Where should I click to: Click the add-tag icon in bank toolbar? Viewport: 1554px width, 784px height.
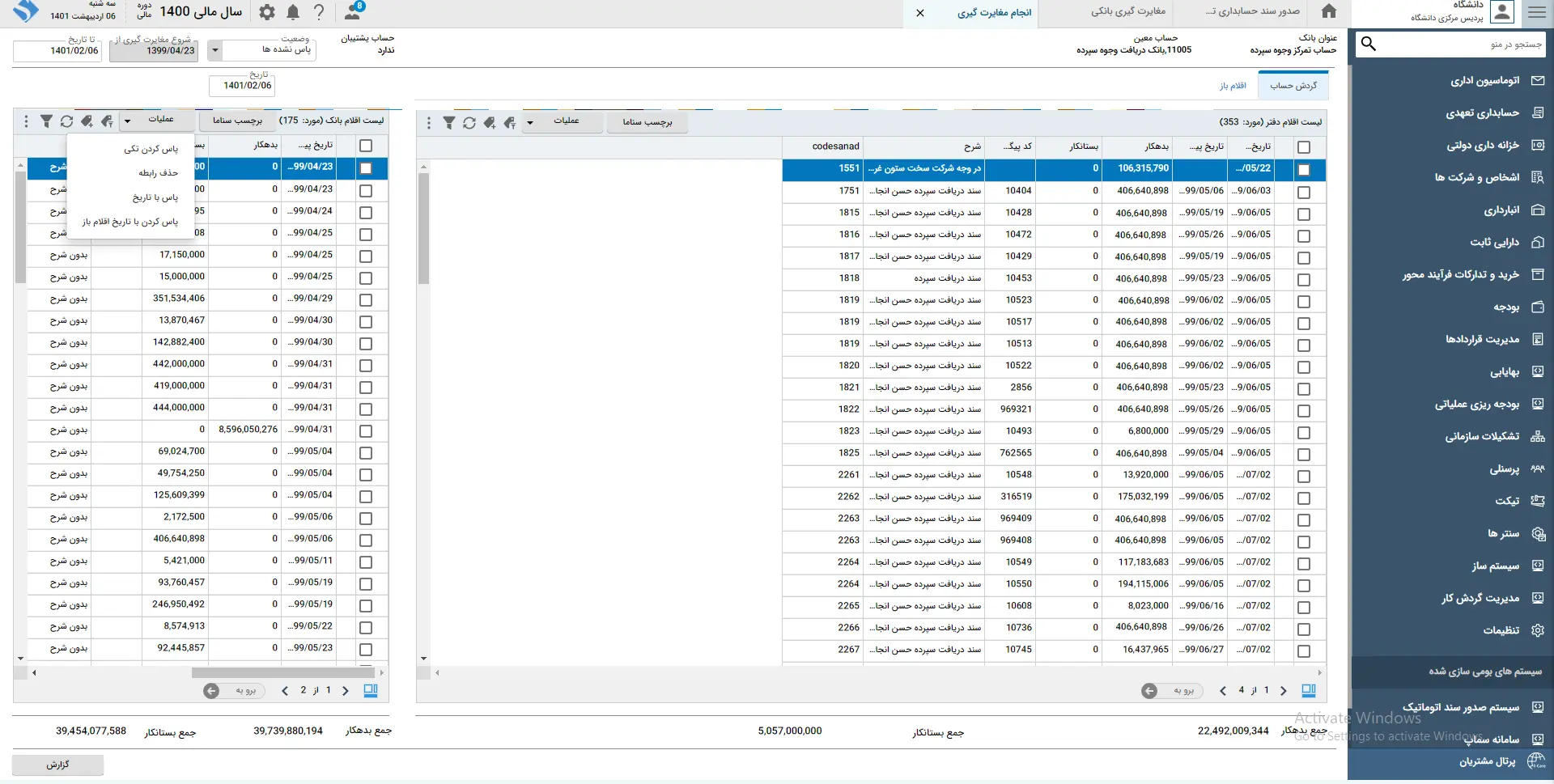pyautogui.click(x=87, y=121)
